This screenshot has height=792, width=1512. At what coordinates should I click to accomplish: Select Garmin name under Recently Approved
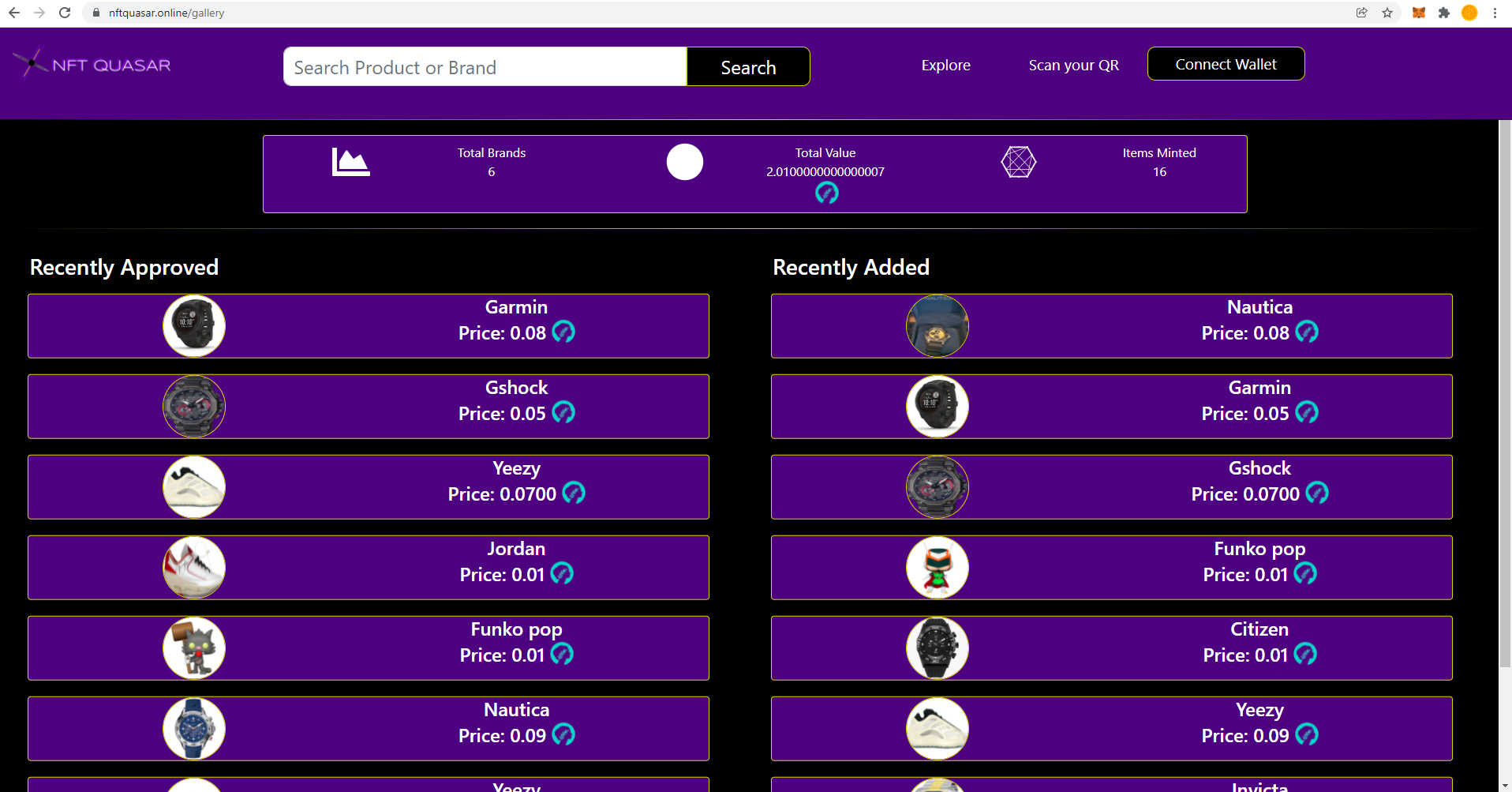pos(516,307)
